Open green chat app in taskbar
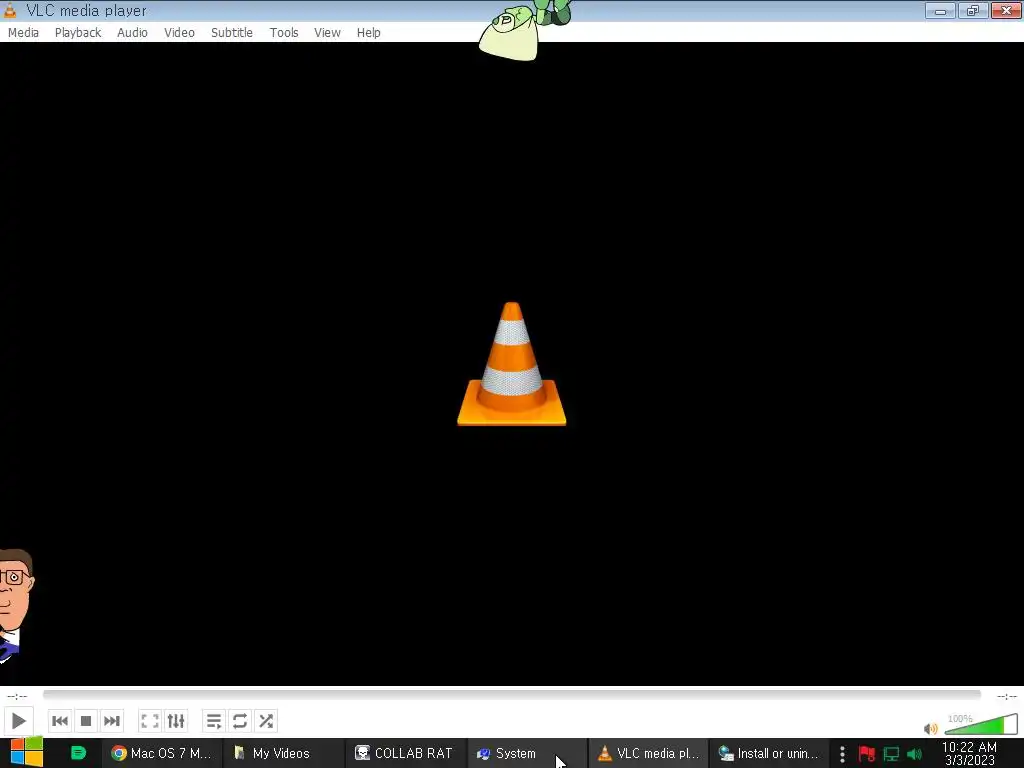Screen dimensions: 1024x768 click(x=78, y=753)
